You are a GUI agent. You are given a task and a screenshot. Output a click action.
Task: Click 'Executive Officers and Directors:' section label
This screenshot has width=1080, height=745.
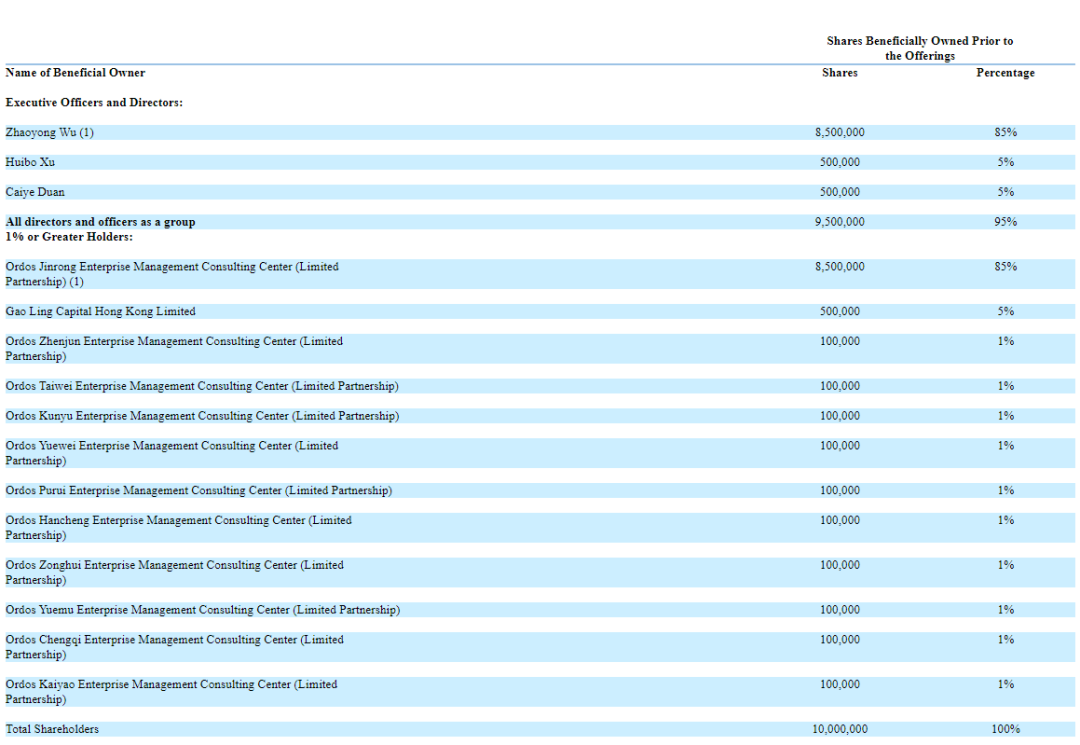[x=94, y=103]
